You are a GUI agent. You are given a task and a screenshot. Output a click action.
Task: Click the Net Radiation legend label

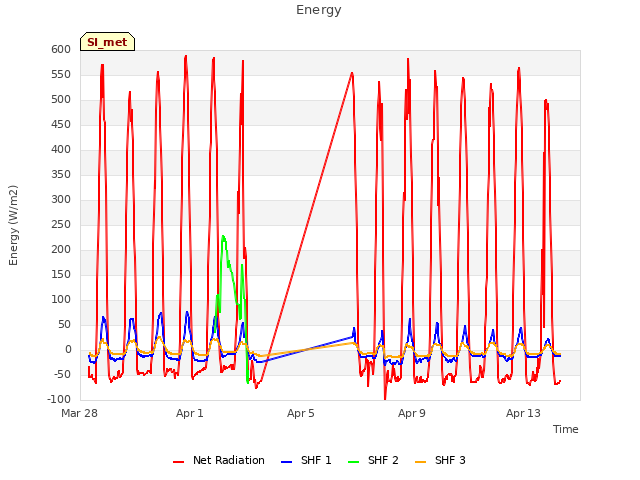(229, 460)
